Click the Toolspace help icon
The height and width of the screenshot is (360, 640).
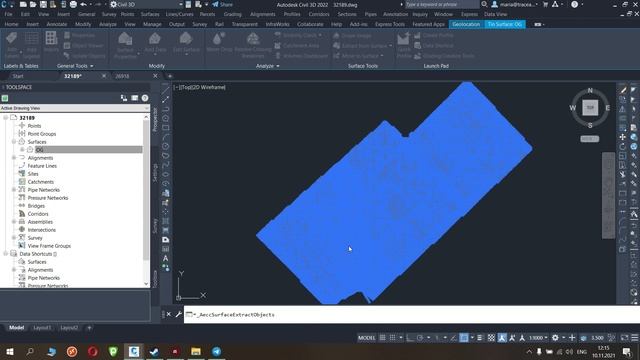(145, 98)
